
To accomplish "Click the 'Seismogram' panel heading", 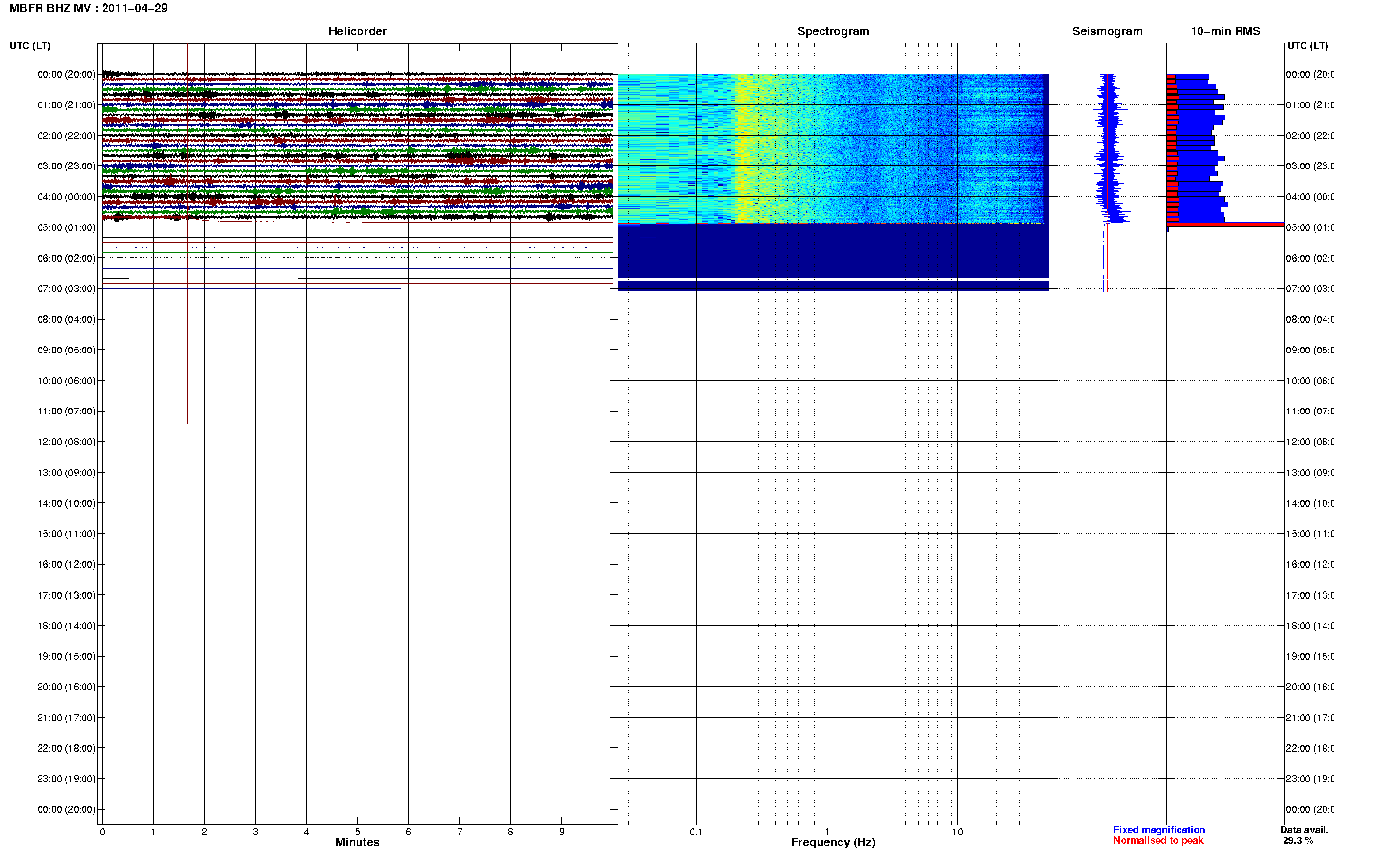I will 1107,31.
